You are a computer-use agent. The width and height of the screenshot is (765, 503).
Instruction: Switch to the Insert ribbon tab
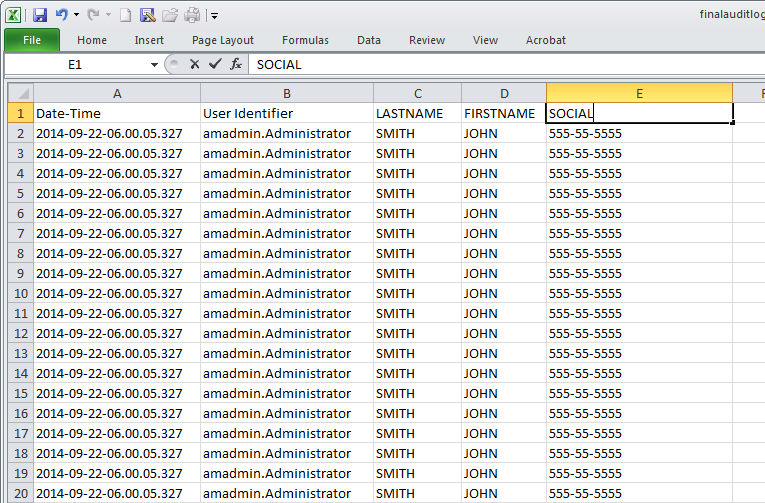[149, 40]
